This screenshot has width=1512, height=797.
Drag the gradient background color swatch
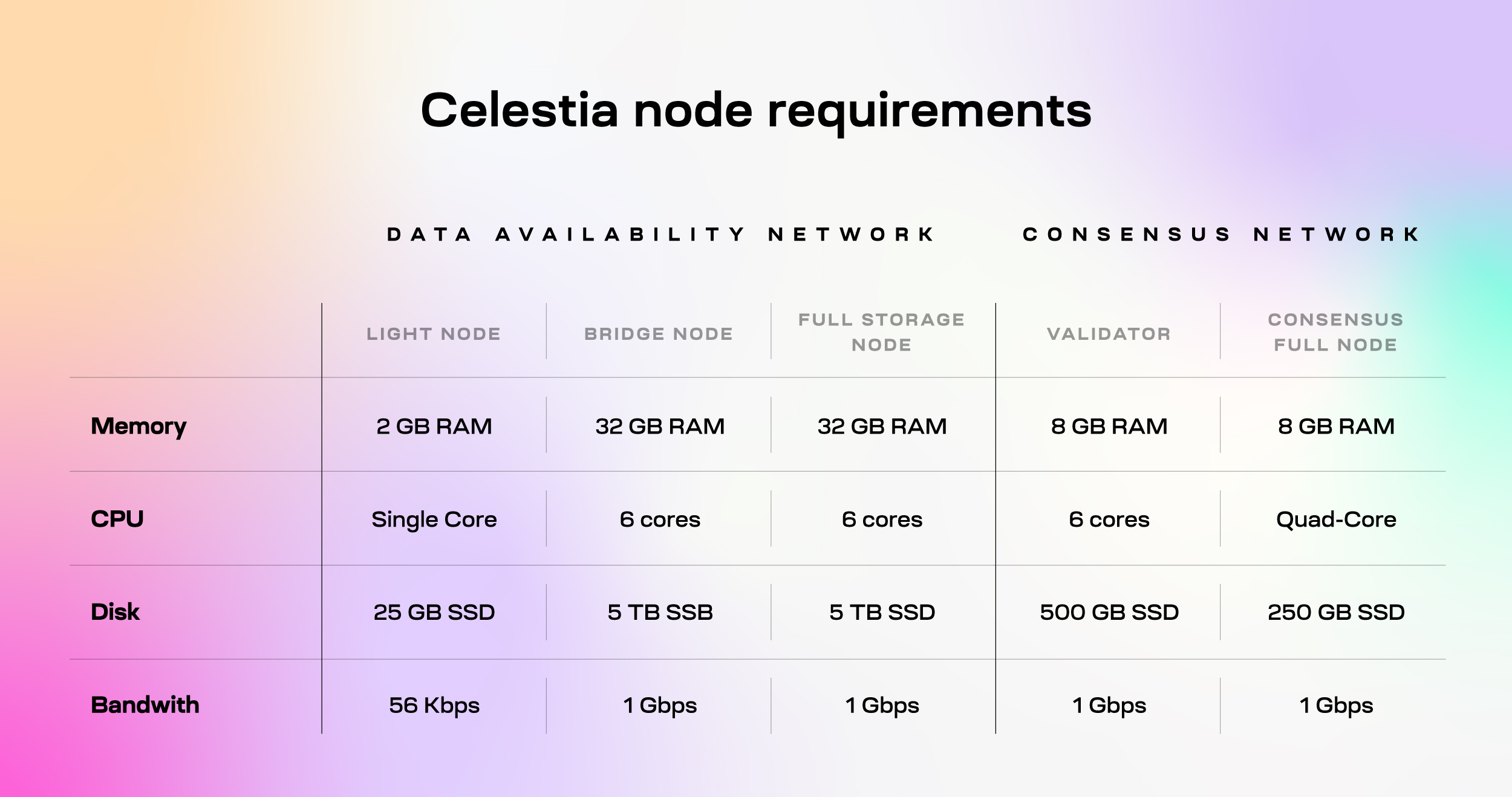(x=756, y=398)
